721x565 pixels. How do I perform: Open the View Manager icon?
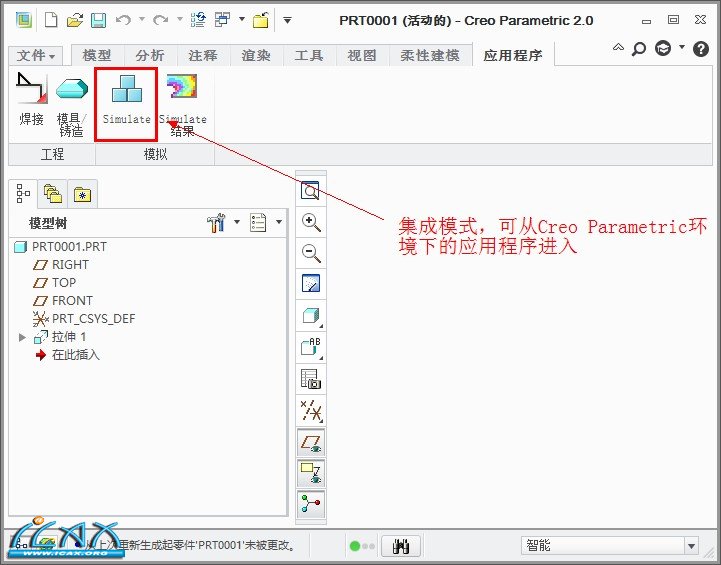(311, 379)
